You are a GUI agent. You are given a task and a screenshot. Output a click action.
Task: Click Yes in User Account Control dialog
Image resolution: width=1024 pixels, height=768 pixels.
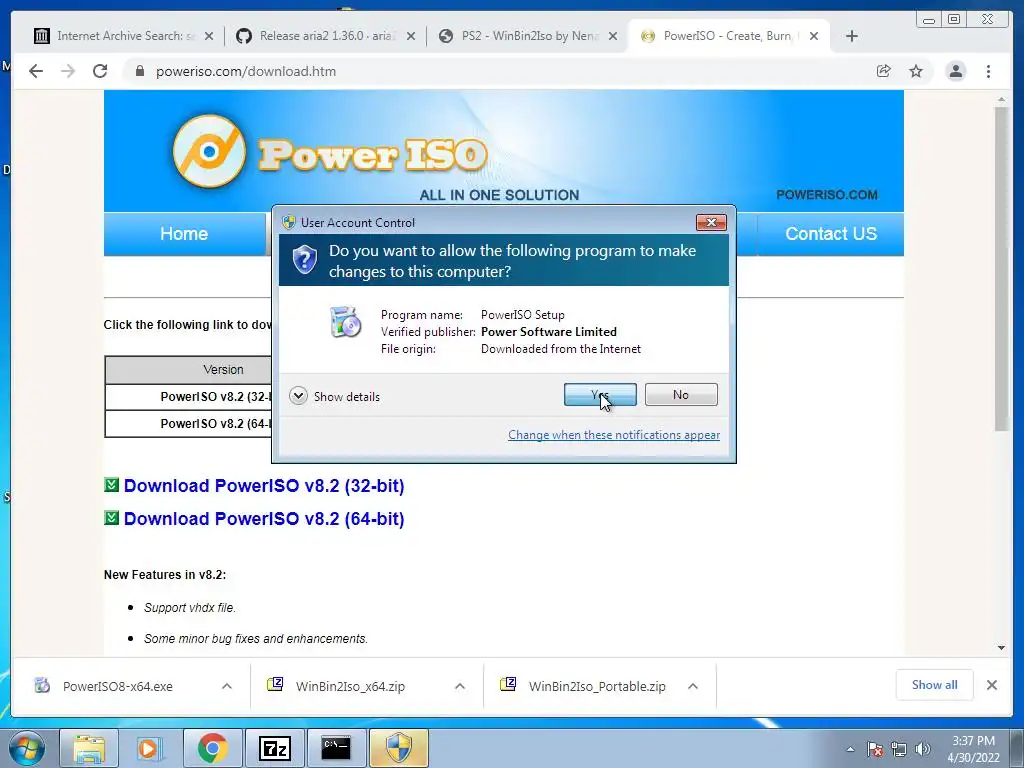click(600, 394)
